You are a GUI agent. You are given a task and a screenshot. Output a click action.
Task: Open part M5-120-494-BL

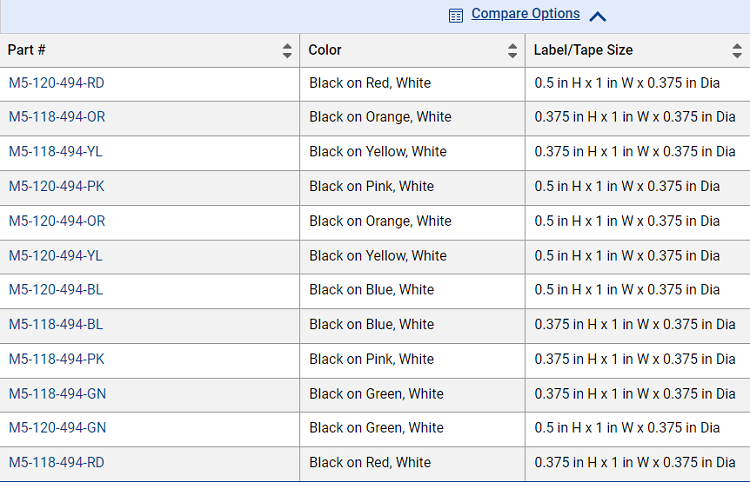[x=55, y=290]
